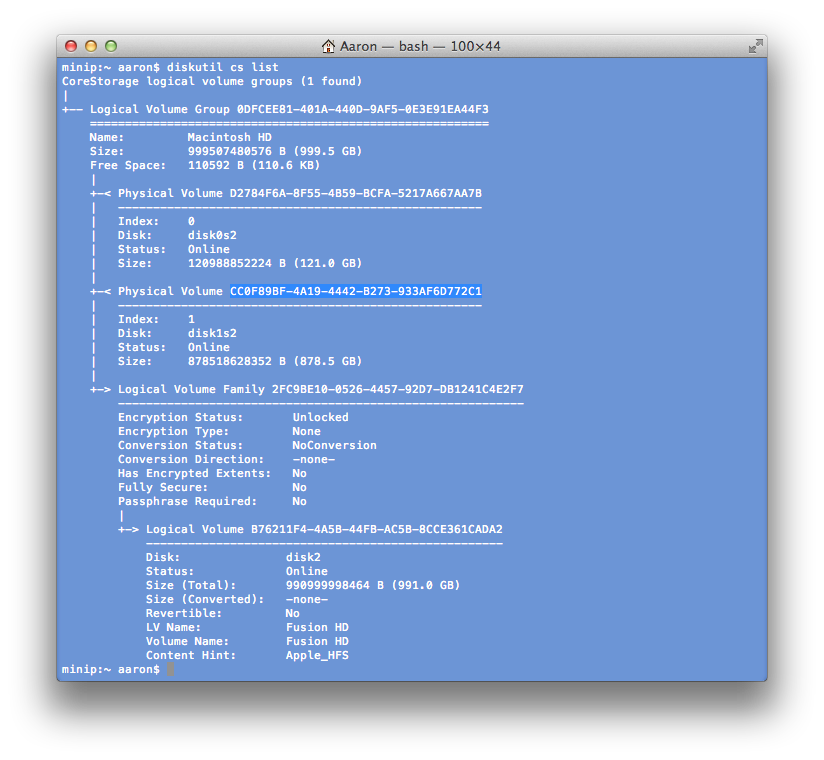The height and width of the screenshot is (760, 824).
Task: Click the 'Revertible:' label
Action: 184,613
